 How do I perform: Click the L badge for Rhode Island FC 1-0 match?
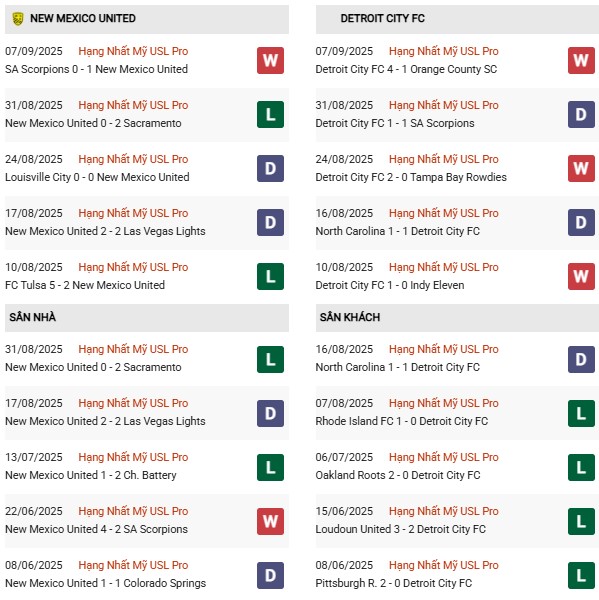(x=581, y=413)
